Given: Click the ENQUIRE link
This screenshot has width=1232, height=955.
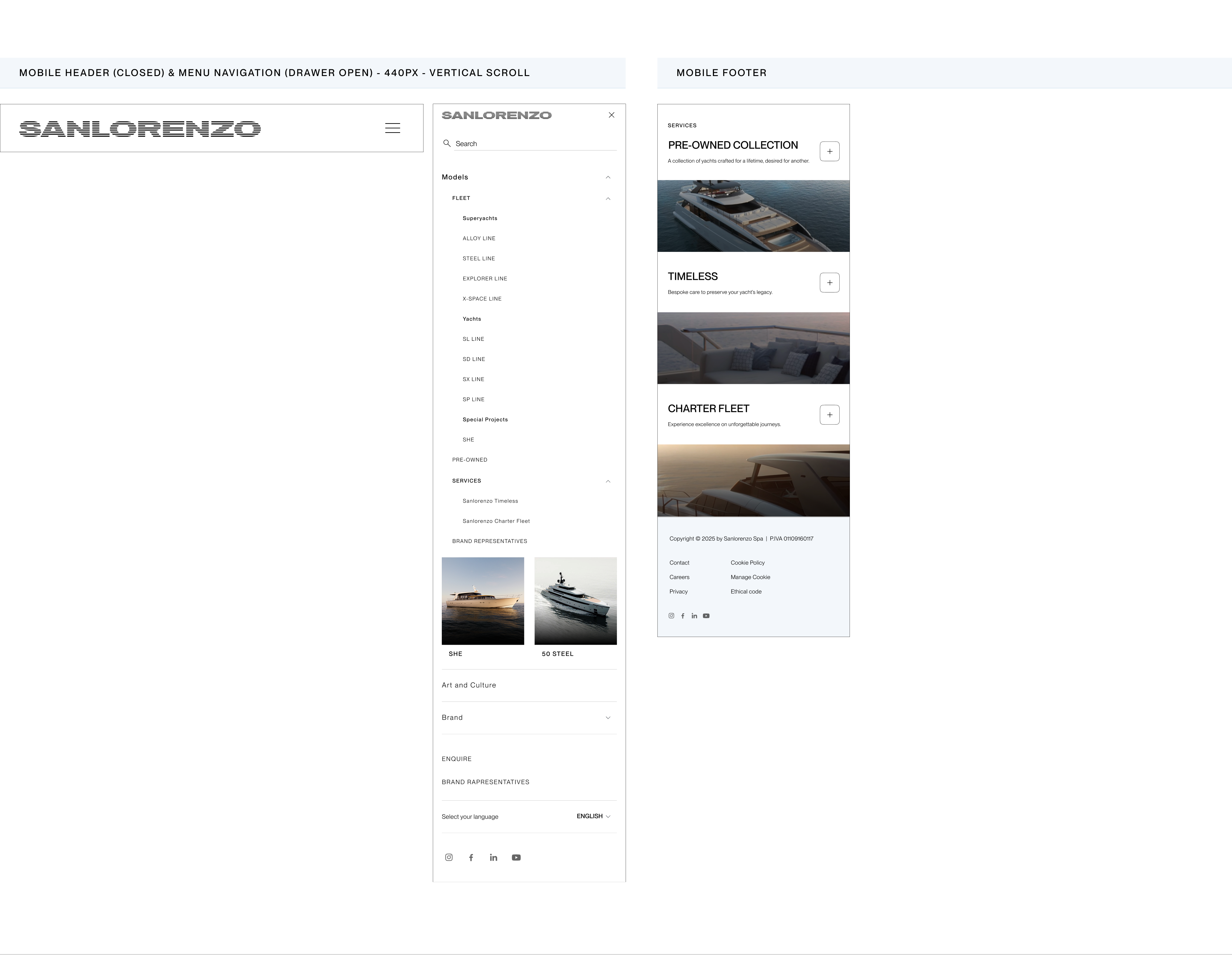Looking at the screenshot, I should coord(456,759).
